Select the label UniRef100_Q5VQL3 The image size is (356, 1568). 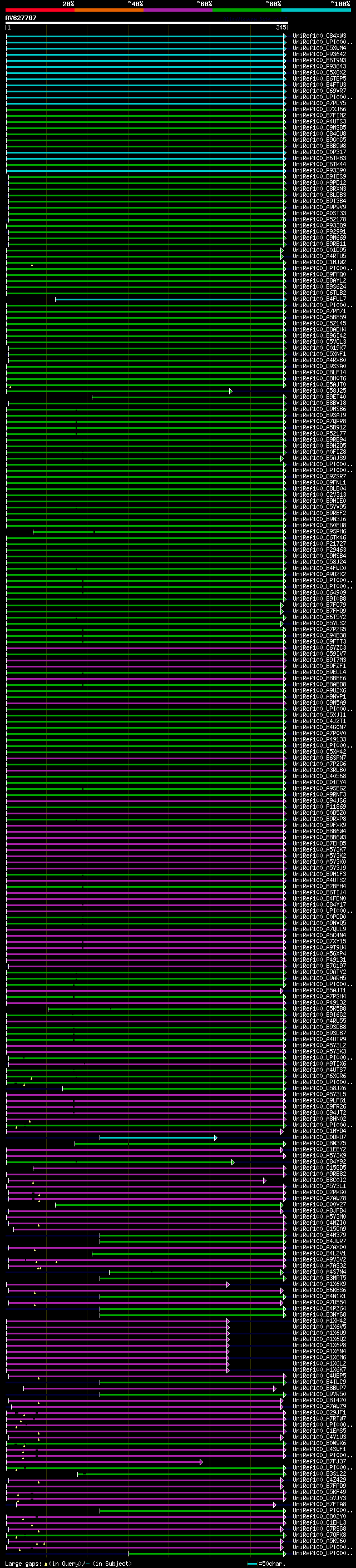(x=319, y=342)
